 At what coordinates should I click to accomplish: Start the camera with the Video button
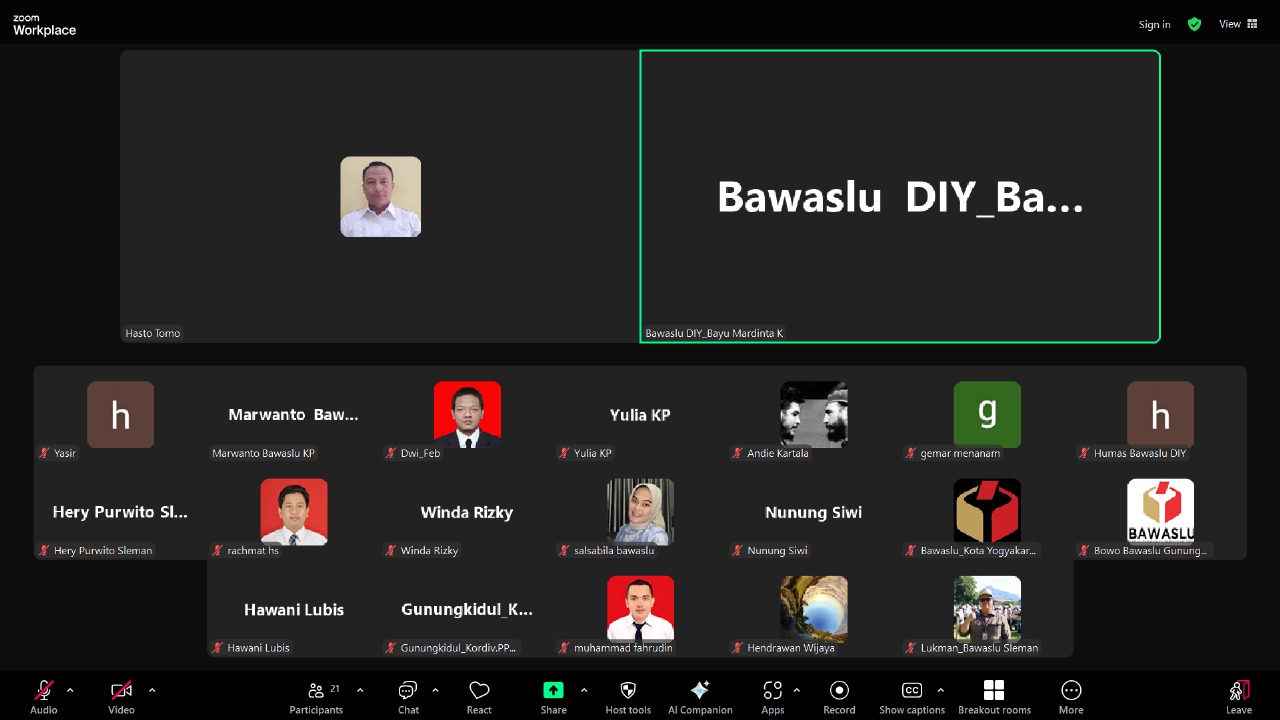point(121,696)
